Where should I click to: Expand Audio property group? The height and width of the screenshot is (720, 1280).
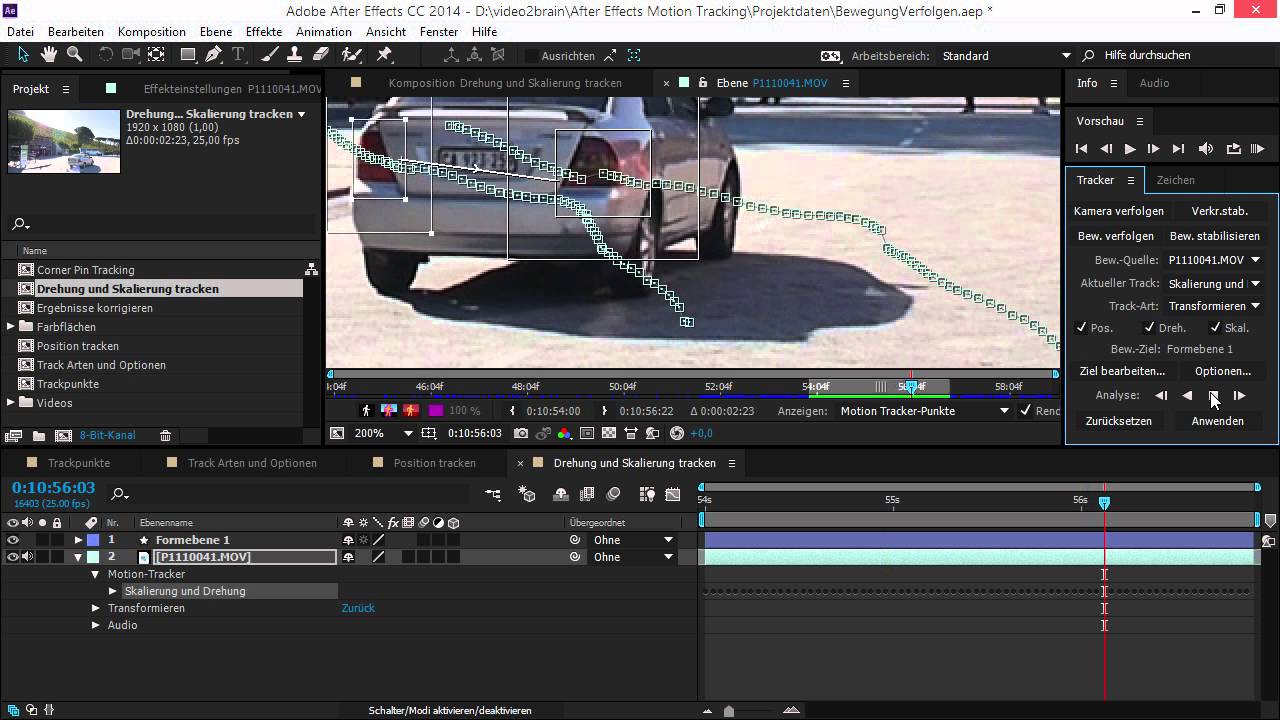(x=96, y=625)
